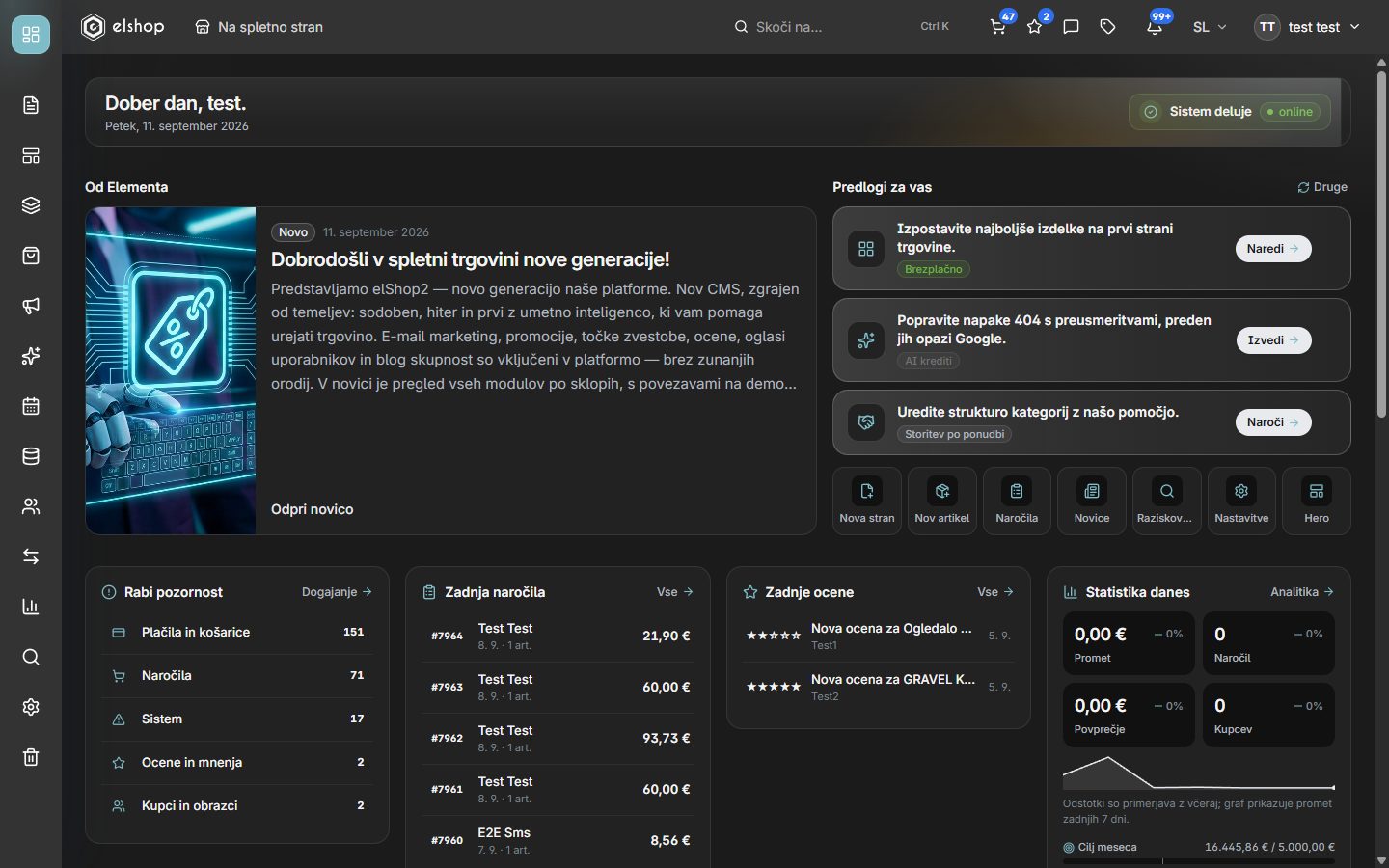The width and height of the screenshot is (1389, 868).
Task: Click the Odpri novico link
Action: pyautogui.click(x=313, y=509)
